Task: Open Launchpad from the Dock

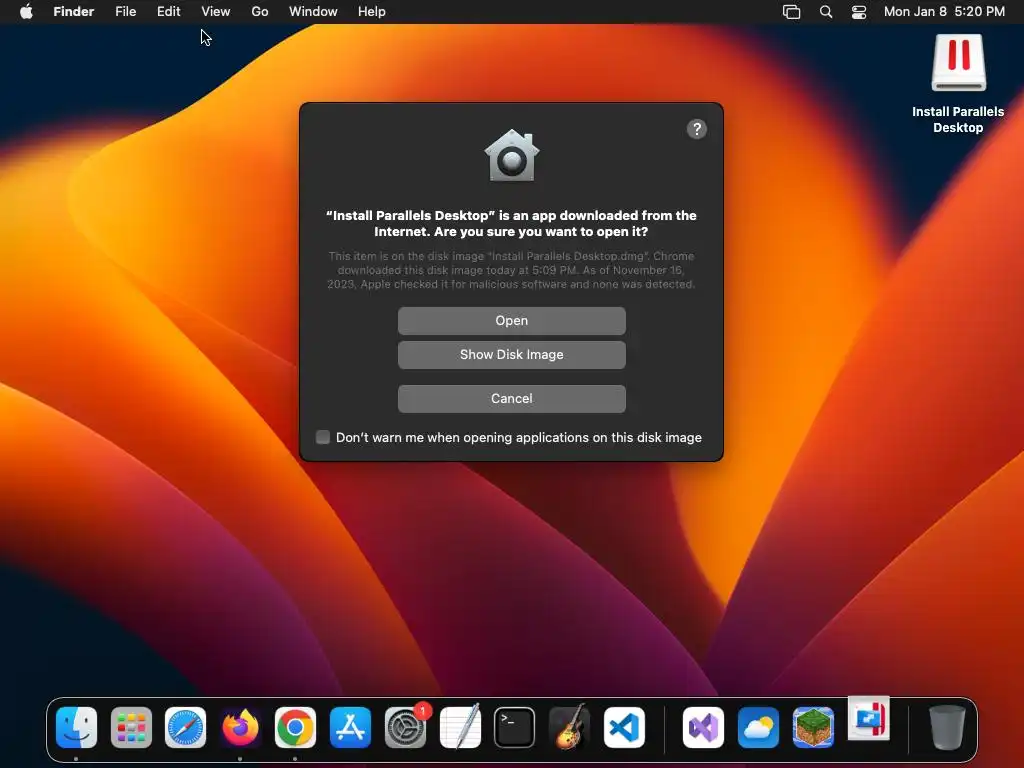Action: coord(131,728)
